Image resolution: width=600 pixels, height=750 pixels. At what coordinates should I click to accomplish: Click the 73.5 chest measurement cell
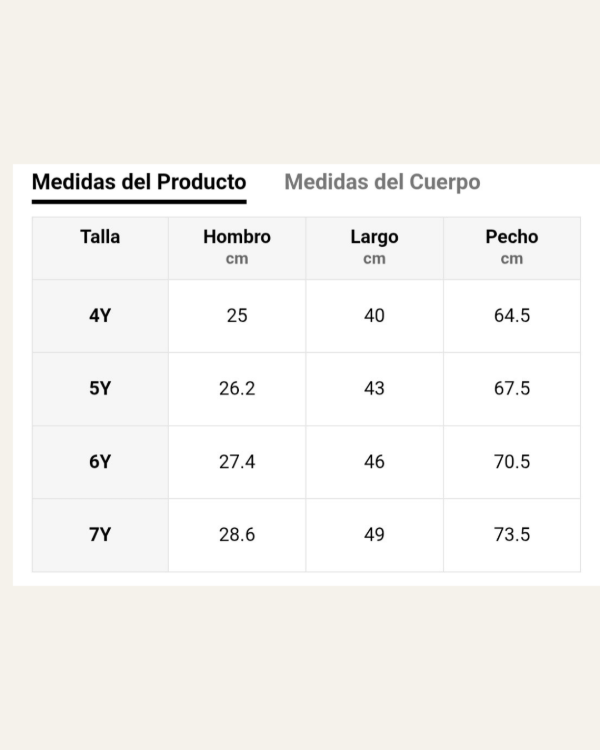click(511, 535)
